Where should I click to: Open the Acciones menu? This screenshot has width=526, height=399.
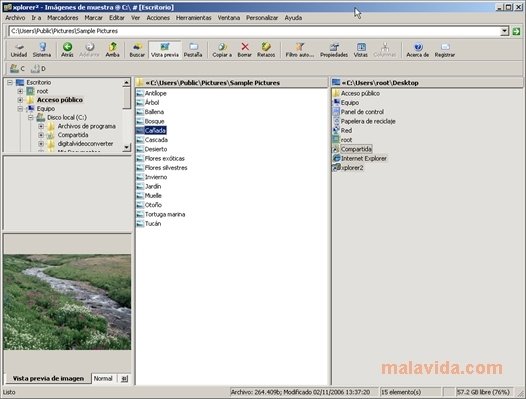[158, 18]
